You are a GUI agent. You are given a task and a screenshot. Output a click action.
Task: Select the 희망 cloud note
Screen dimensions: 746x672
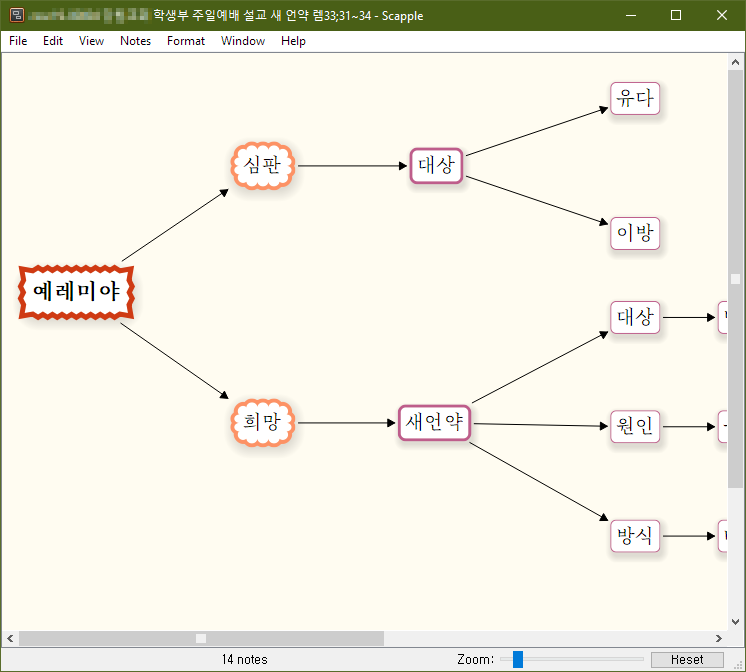[x=263, y=423]
